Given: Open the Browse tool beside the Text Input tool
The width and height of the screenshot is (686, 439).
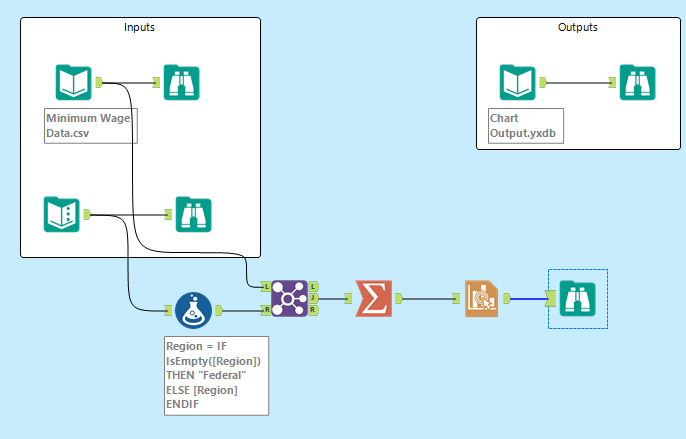Looking at the screenshot, I should tap(193, 214).
